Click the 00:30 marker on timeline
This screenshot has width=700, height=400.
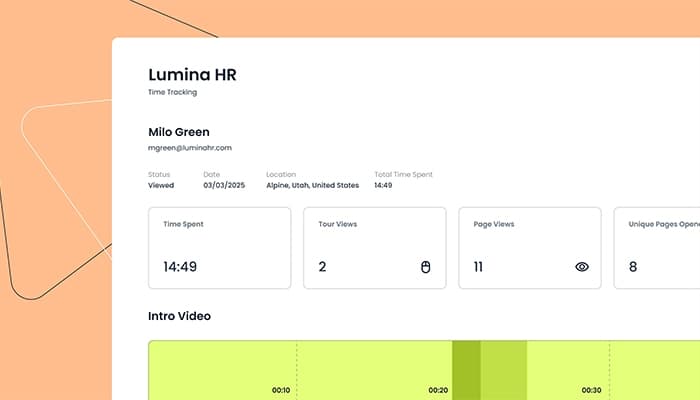592,390
